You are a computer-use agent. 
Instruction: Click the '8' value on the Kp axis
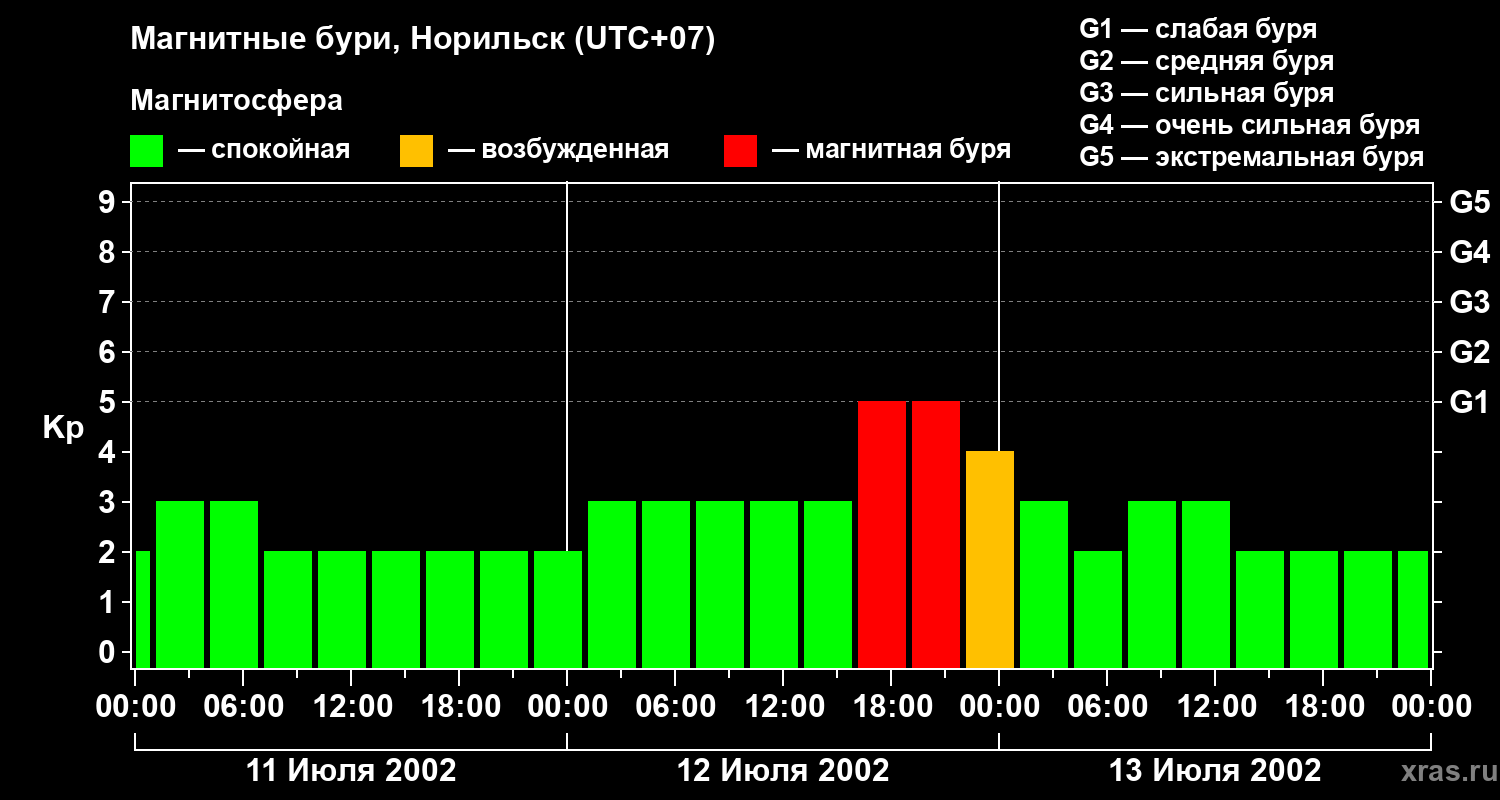[x=109, y=252]
